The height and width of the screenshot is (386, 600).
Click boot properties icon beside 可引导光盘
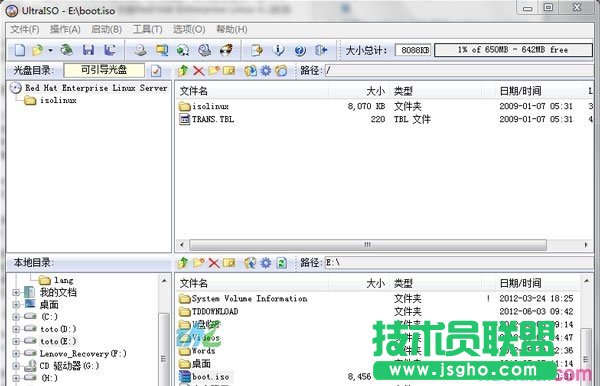tap(156, 71)
